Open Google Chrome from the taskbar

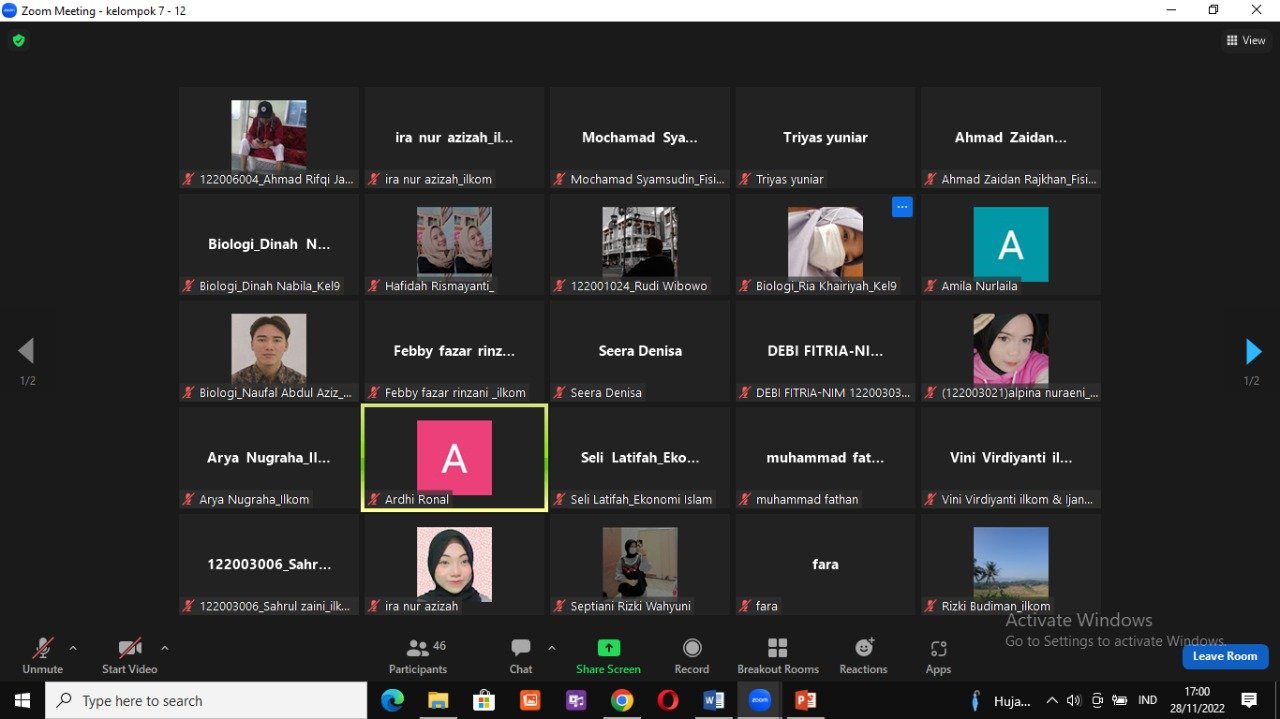pos(622,701)
